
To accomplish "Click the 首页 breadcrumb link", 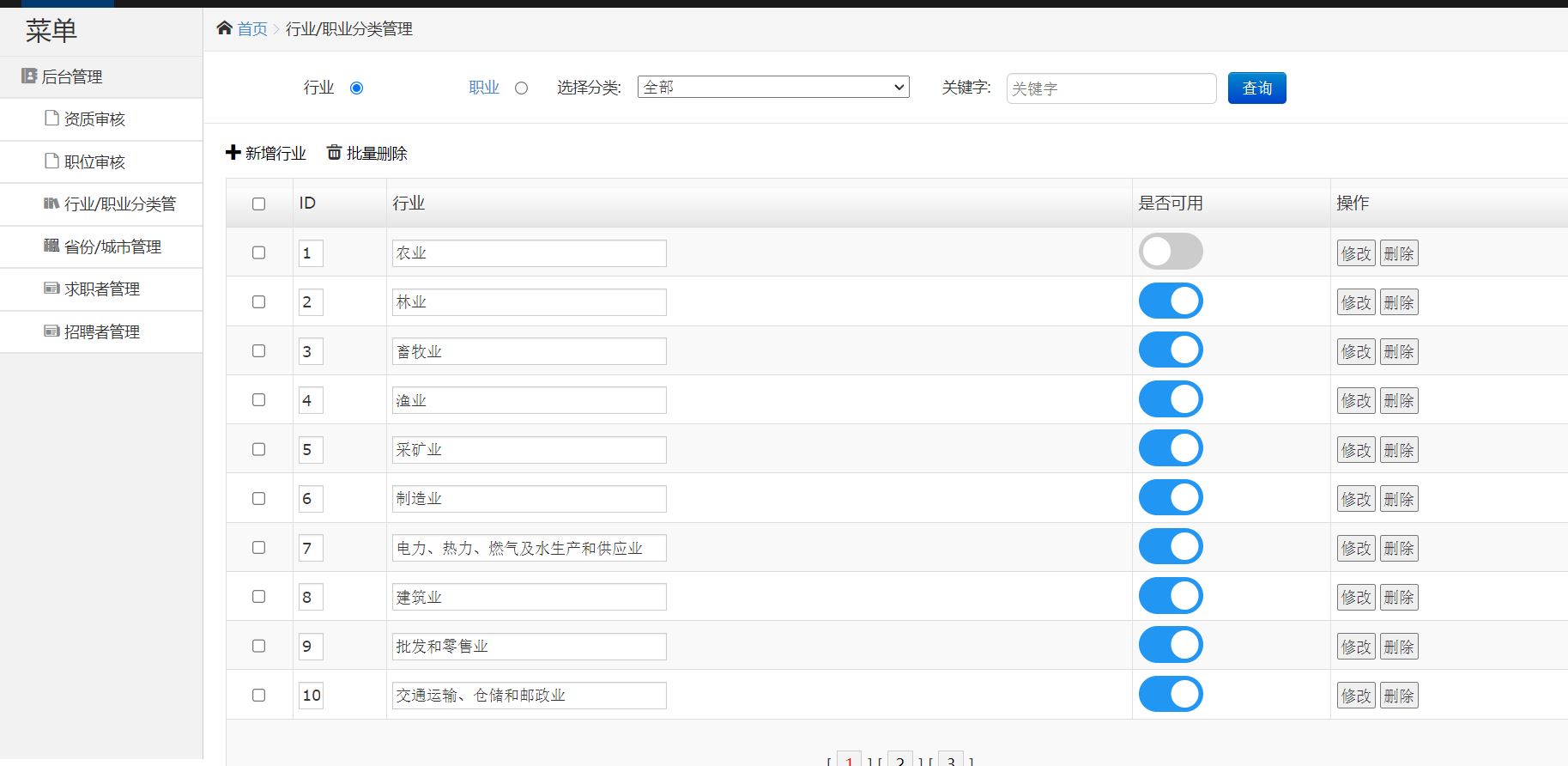I will (252, 29).
